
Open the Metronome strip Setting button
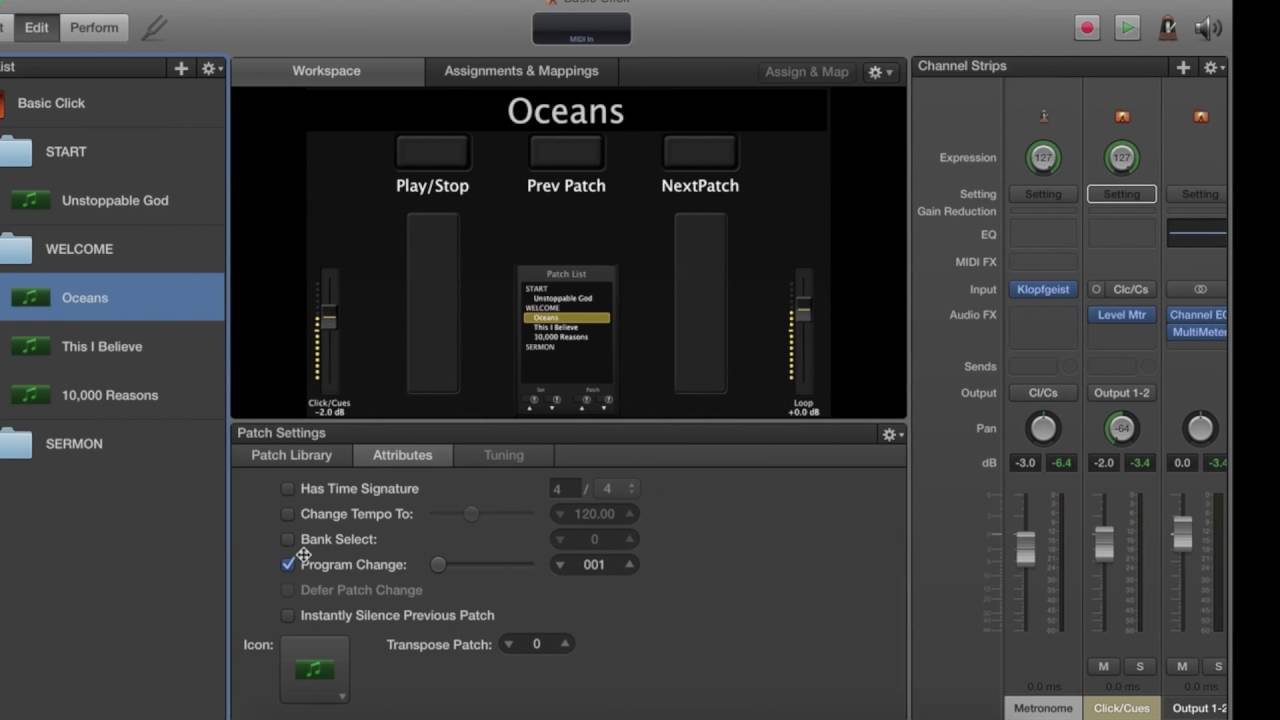[1043, 194]
